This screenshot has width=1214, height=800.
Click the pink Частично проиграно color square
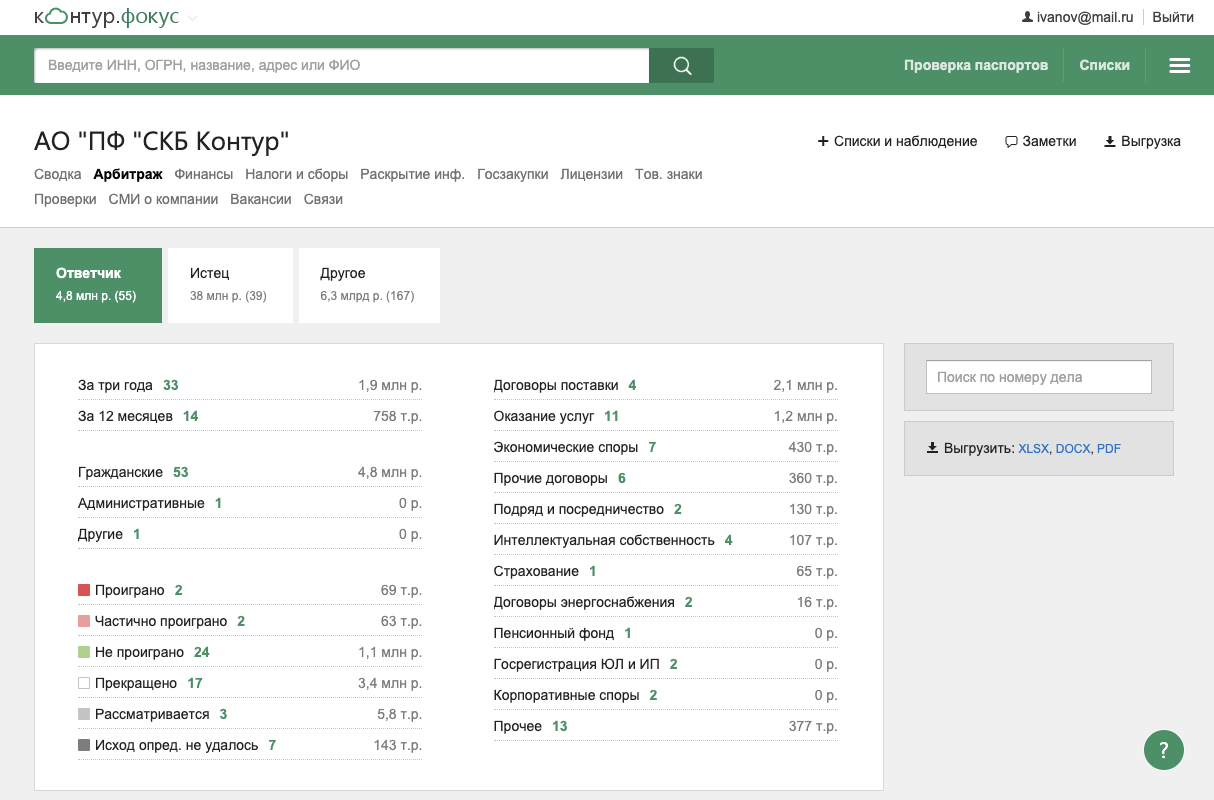tap(84, 622)
